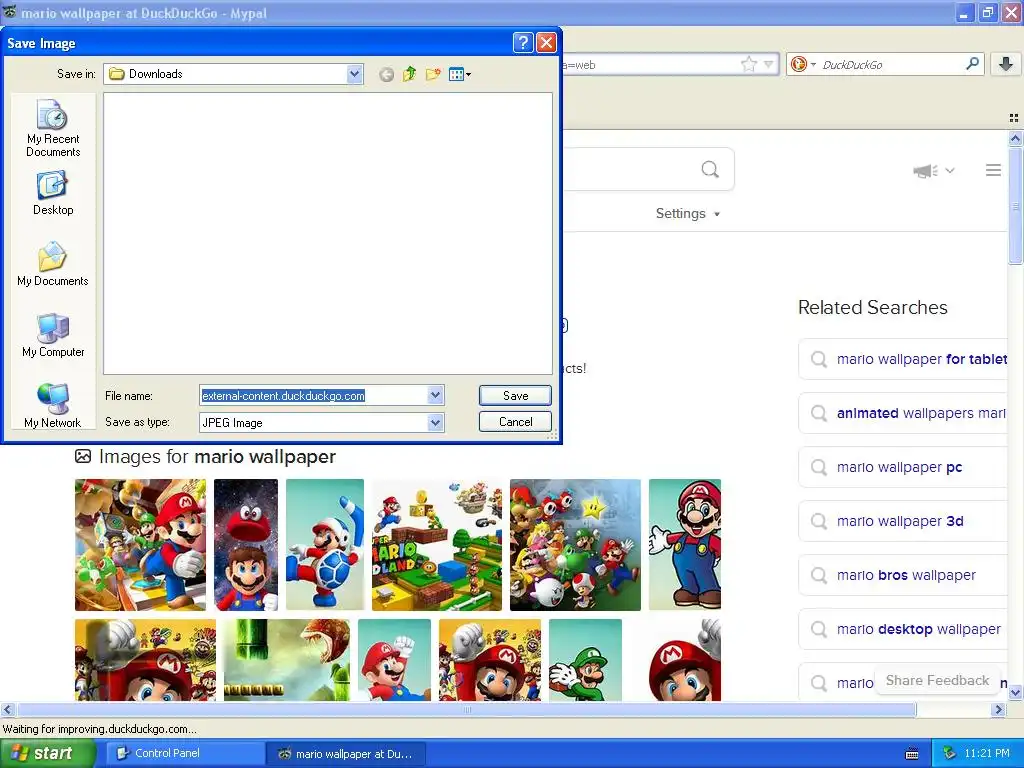Open the Start menu

pos(47,753)
